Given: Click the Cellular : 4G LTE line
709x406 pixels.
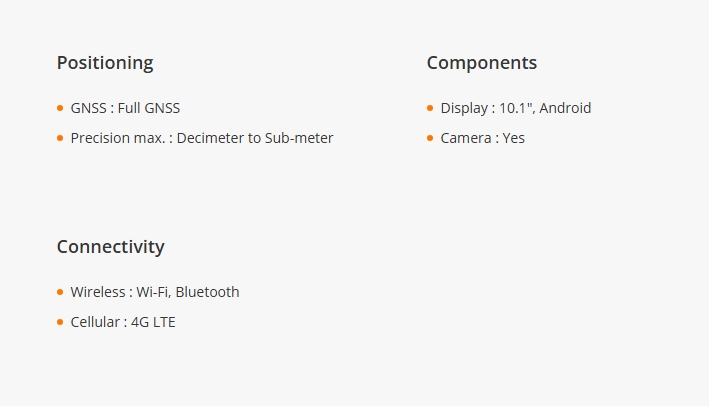Looking at the screenshot, I should (x=123, y=322).
